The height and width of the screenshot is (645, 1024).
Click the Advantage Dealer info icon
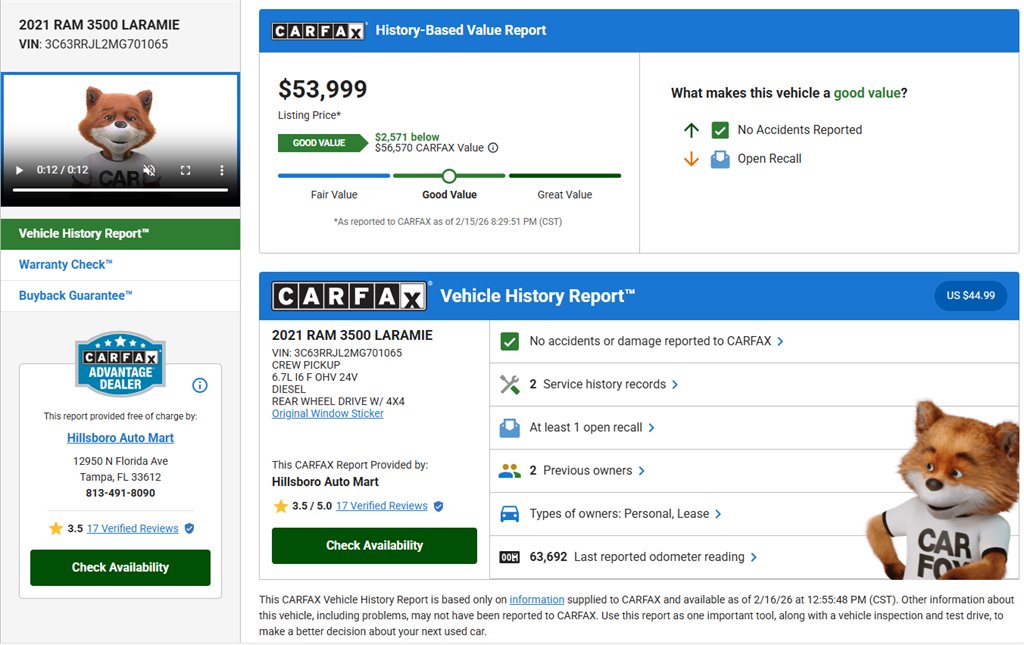click(200, 385)
